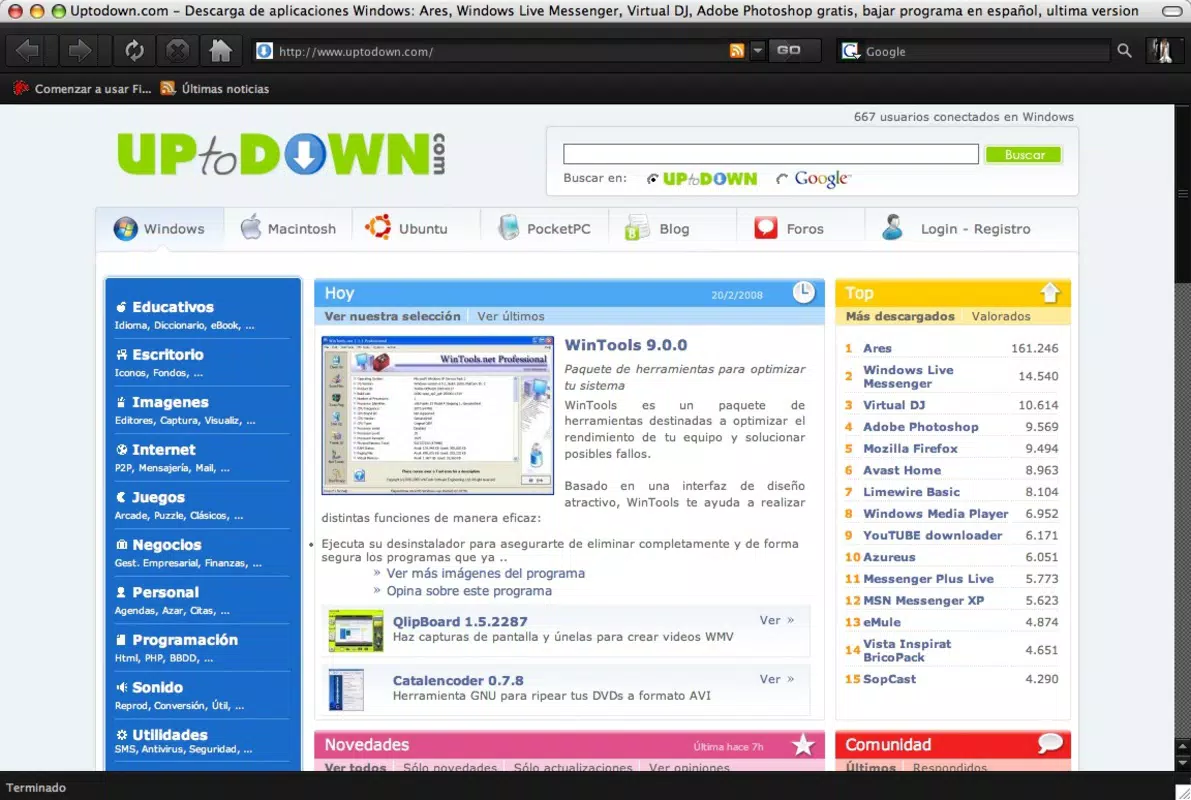Click the Blog icon in navigation
Viewport: 1191px width, 800px height.
click(637, 228)
